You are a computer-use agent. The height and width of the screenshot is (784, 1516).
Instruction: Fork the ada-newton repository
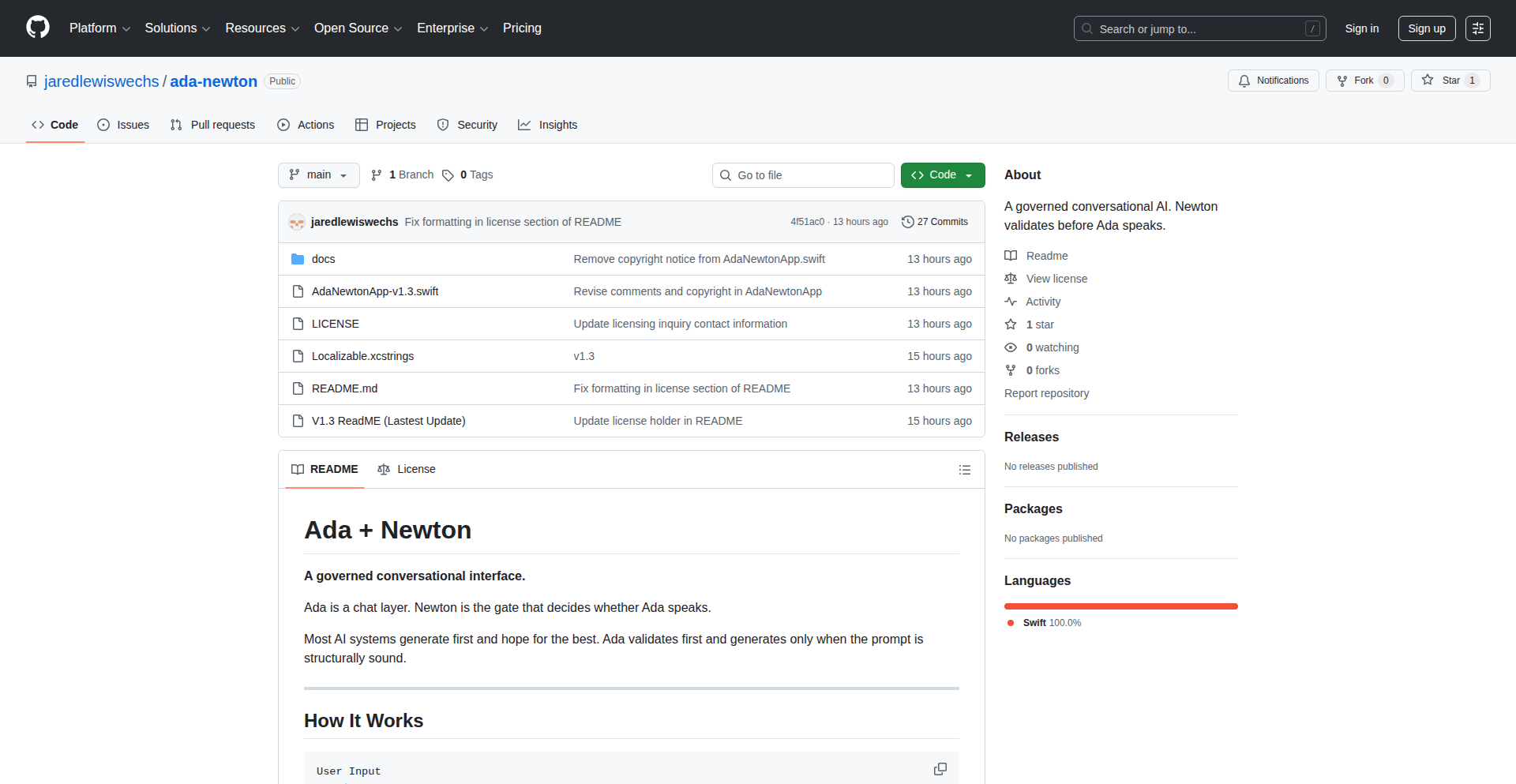coord(1355,81)
